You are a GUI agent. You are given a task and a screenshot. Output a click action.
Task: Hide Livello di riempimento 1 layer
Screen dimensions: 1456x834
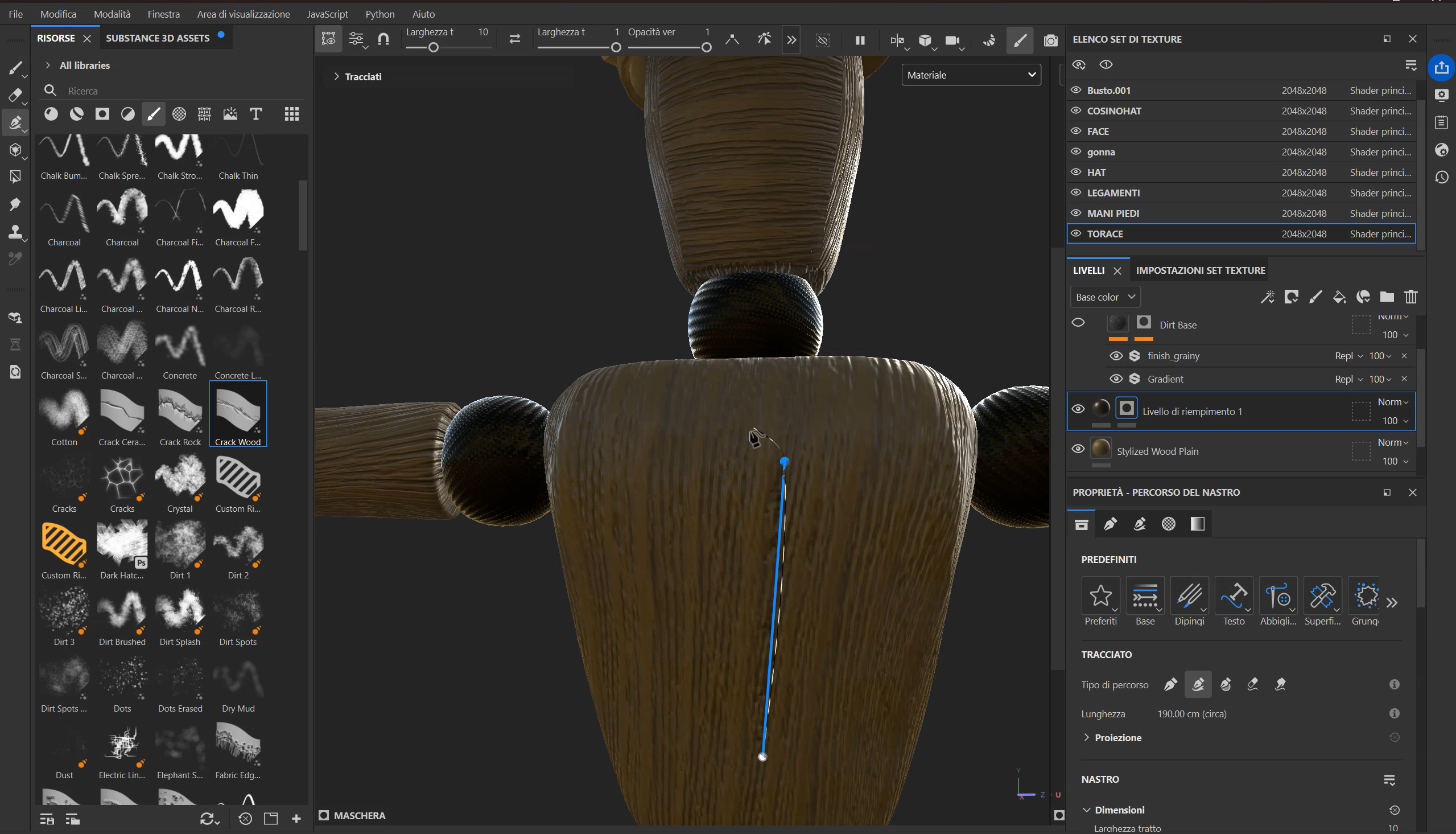tap(1078, 409)
